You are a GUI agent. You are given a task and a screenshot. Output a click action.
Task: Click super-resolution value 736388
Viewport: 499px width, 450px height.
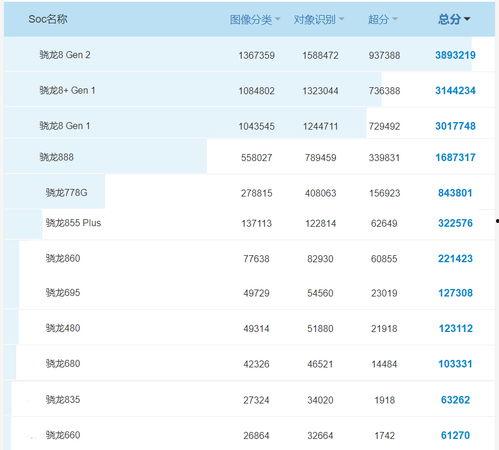tap(384, 91)
